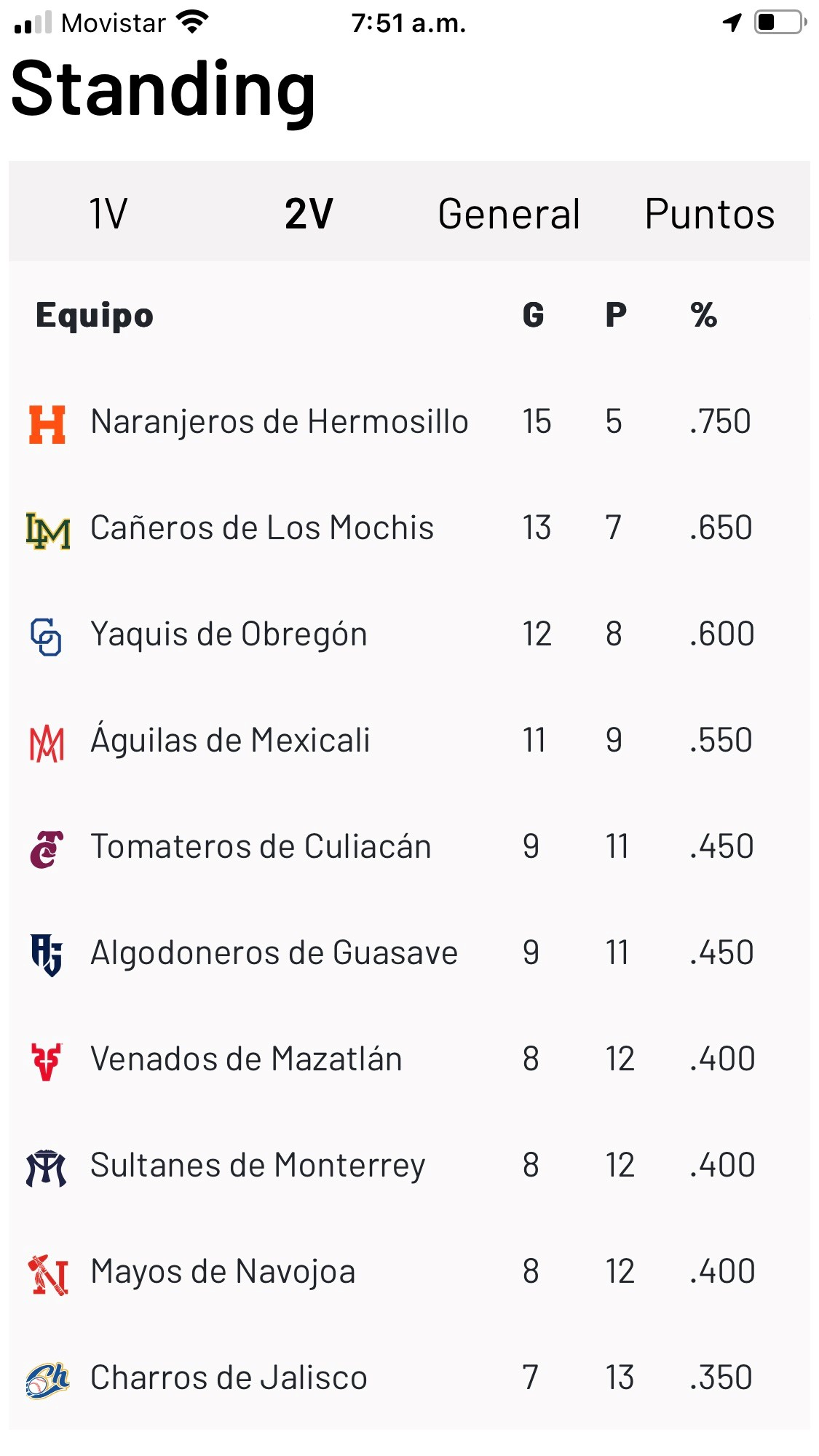Open the General standings tab

pyautogui.click(x=509, y=214)
